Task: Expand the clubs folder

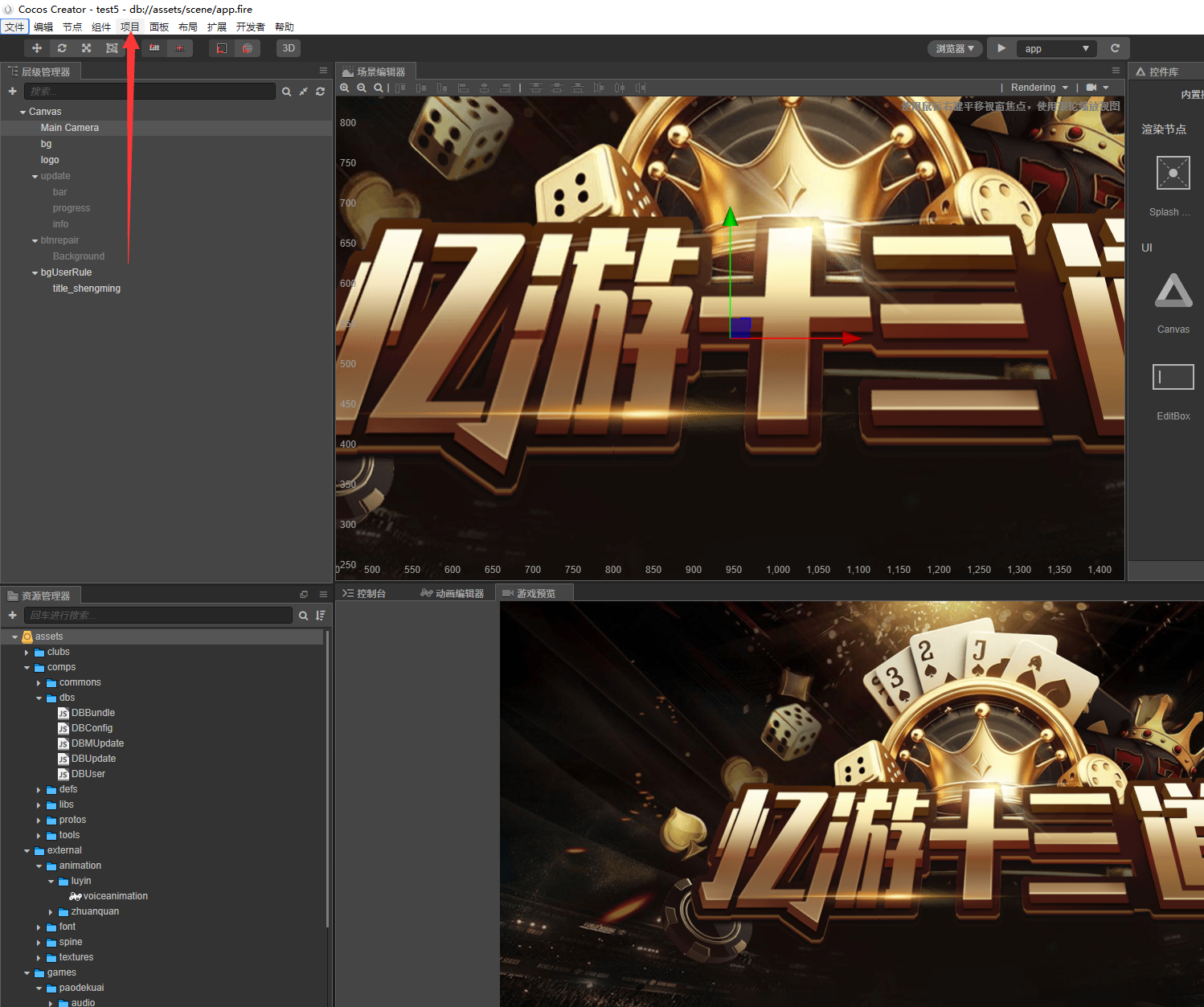Action: coord(27,653)
